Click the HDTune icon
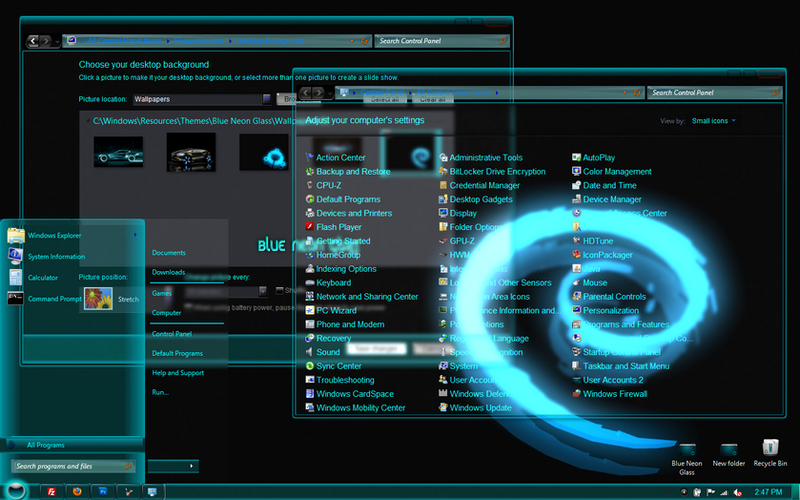 click(x=576, y=240)
